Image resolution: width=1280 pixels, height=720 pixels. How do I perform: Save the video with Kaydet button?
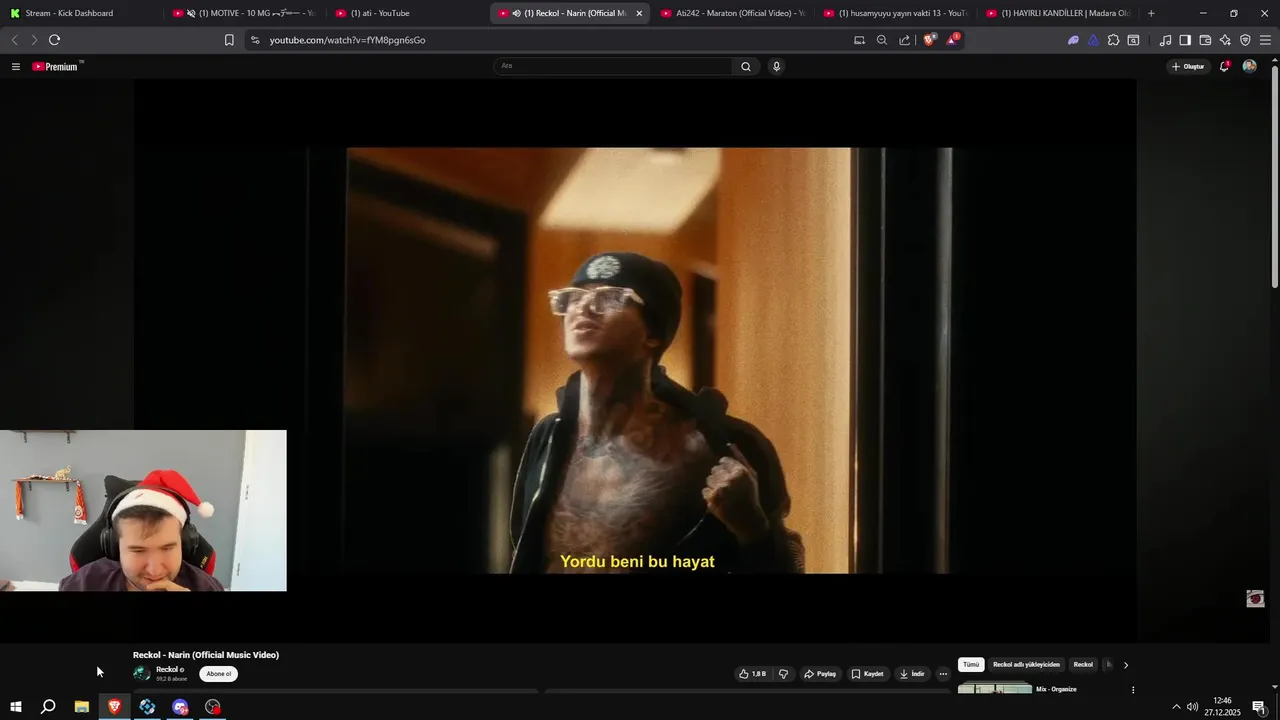[x=867, y=674]
